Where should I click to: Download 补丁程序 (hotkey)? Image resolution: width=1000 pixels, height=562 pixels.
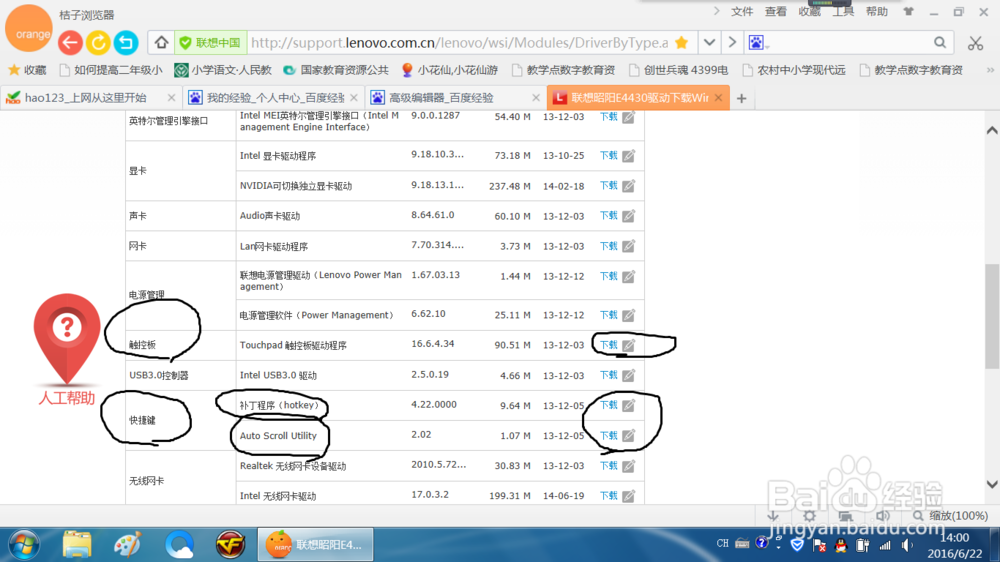608,405
